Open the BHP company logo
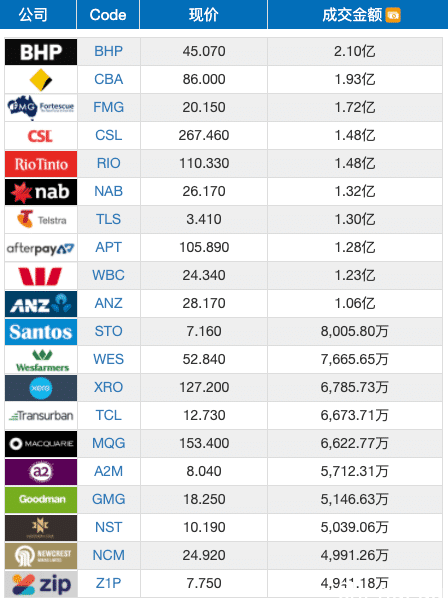Screen dimensions: 448x604 pyautogui.click(x=41, y=52)
